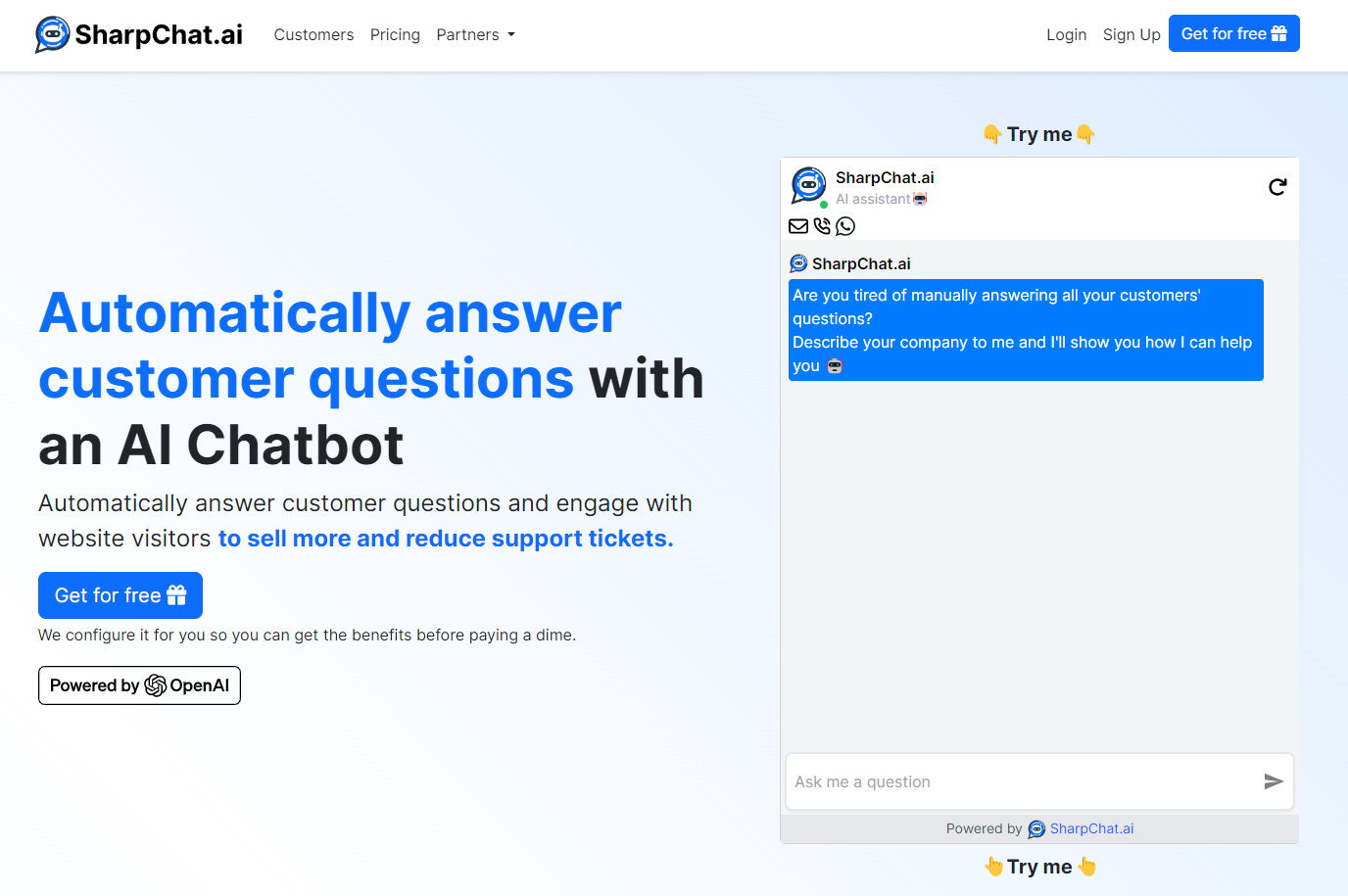1348x896 pixels.
Task: Click the blue chatbot greeting message bubble
Action: pos(1026,330)
